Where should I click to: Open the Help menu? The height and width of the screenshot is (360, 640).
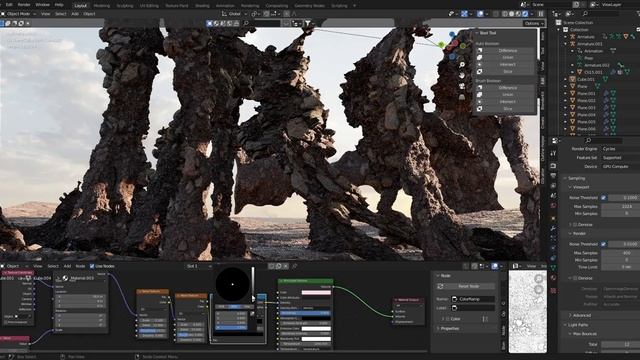(59, 4)
